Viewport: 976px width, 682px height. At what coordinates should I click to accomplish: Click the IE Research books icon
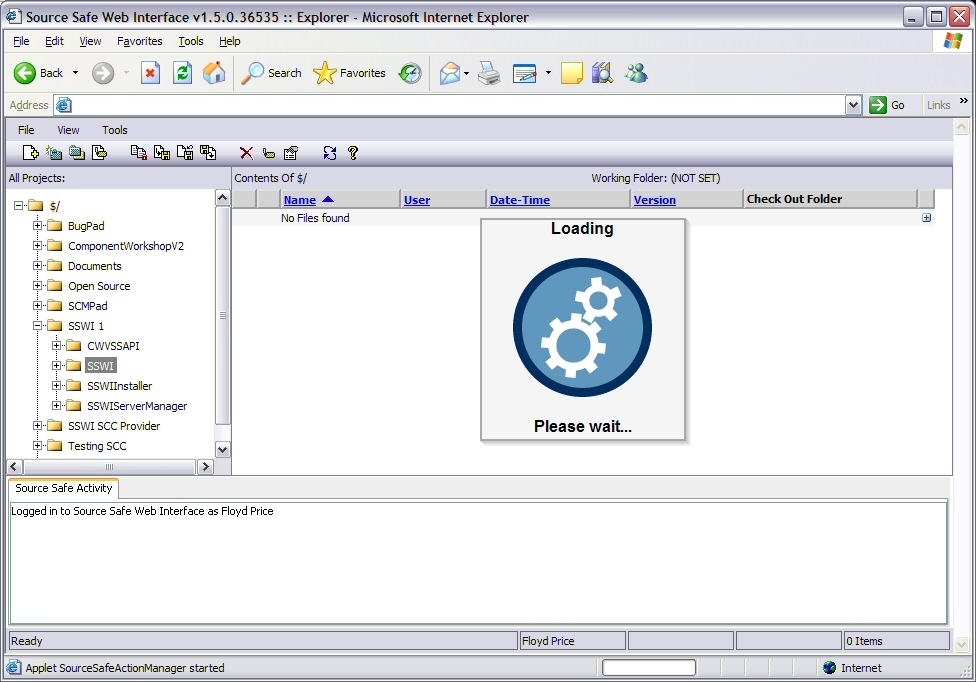click(x=603, y=73)
